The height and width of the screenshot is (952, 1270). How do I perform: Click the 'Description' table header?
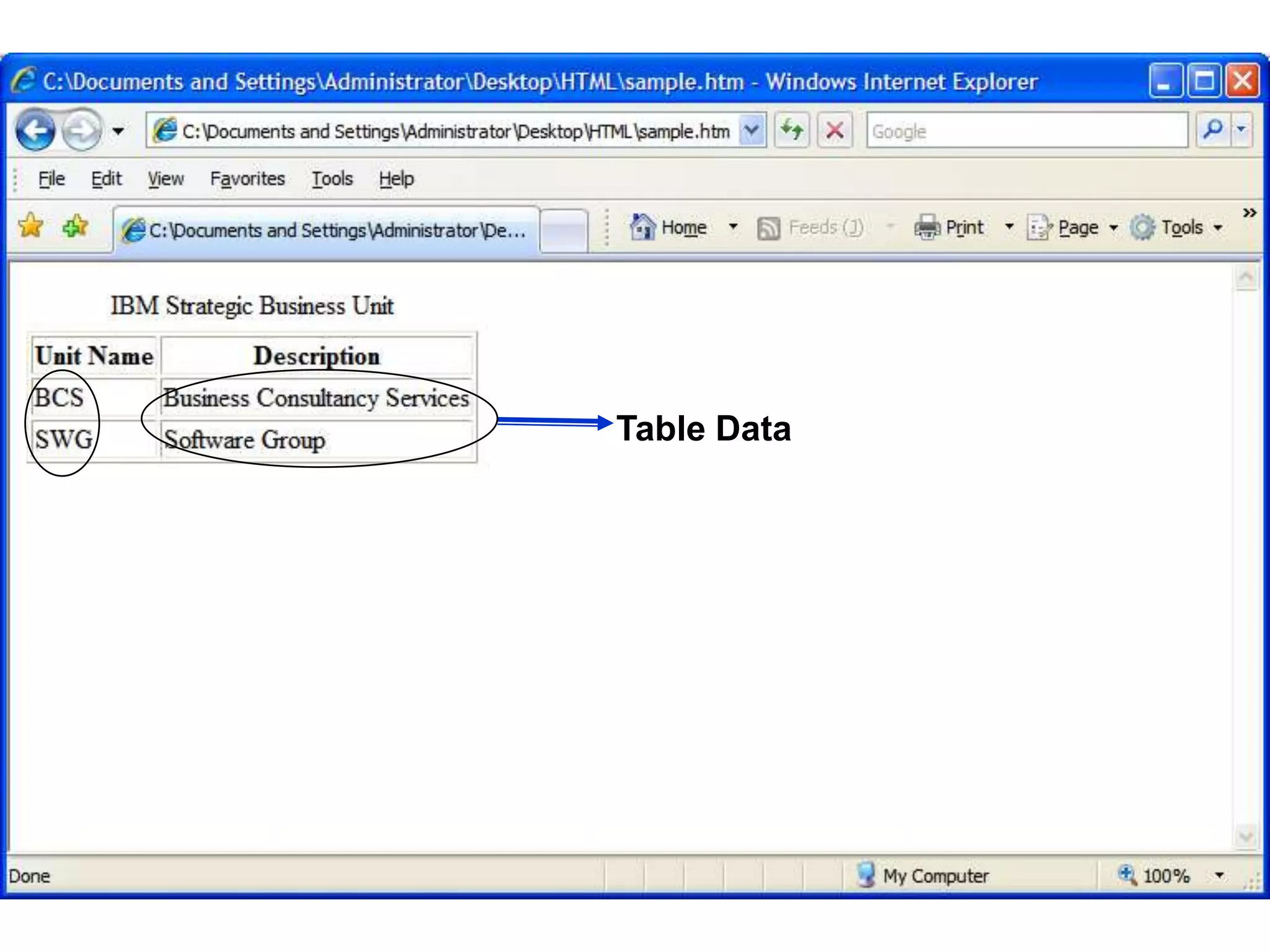pyautogui.click(x=317, y=356)
